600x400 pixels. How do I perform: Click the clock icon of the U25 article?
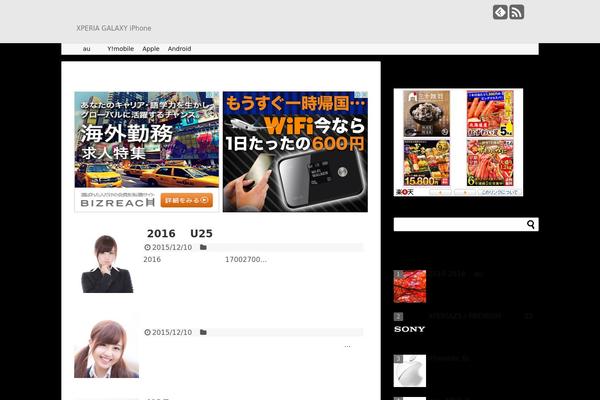tap(147, 247)
